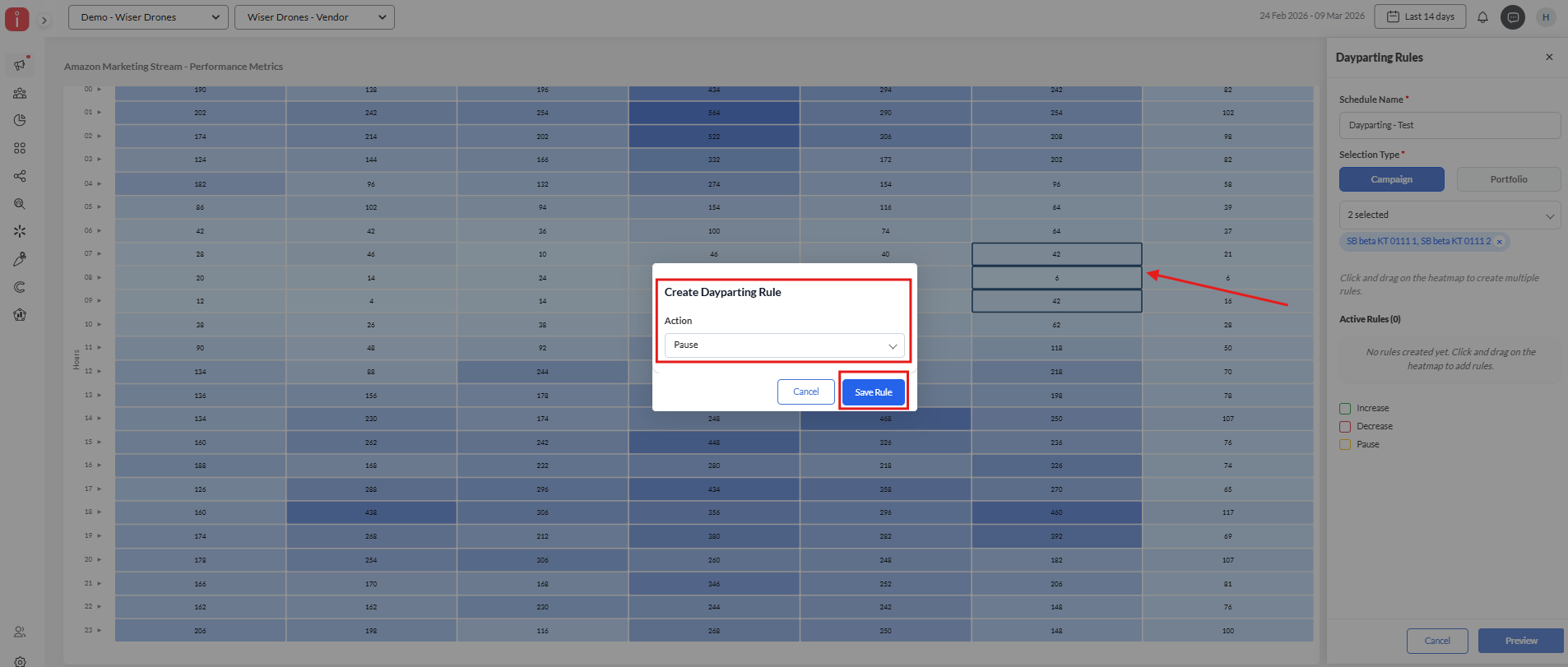
Task: Open the megaphone advertising icon in sidebar
Action: click(20, 65)
